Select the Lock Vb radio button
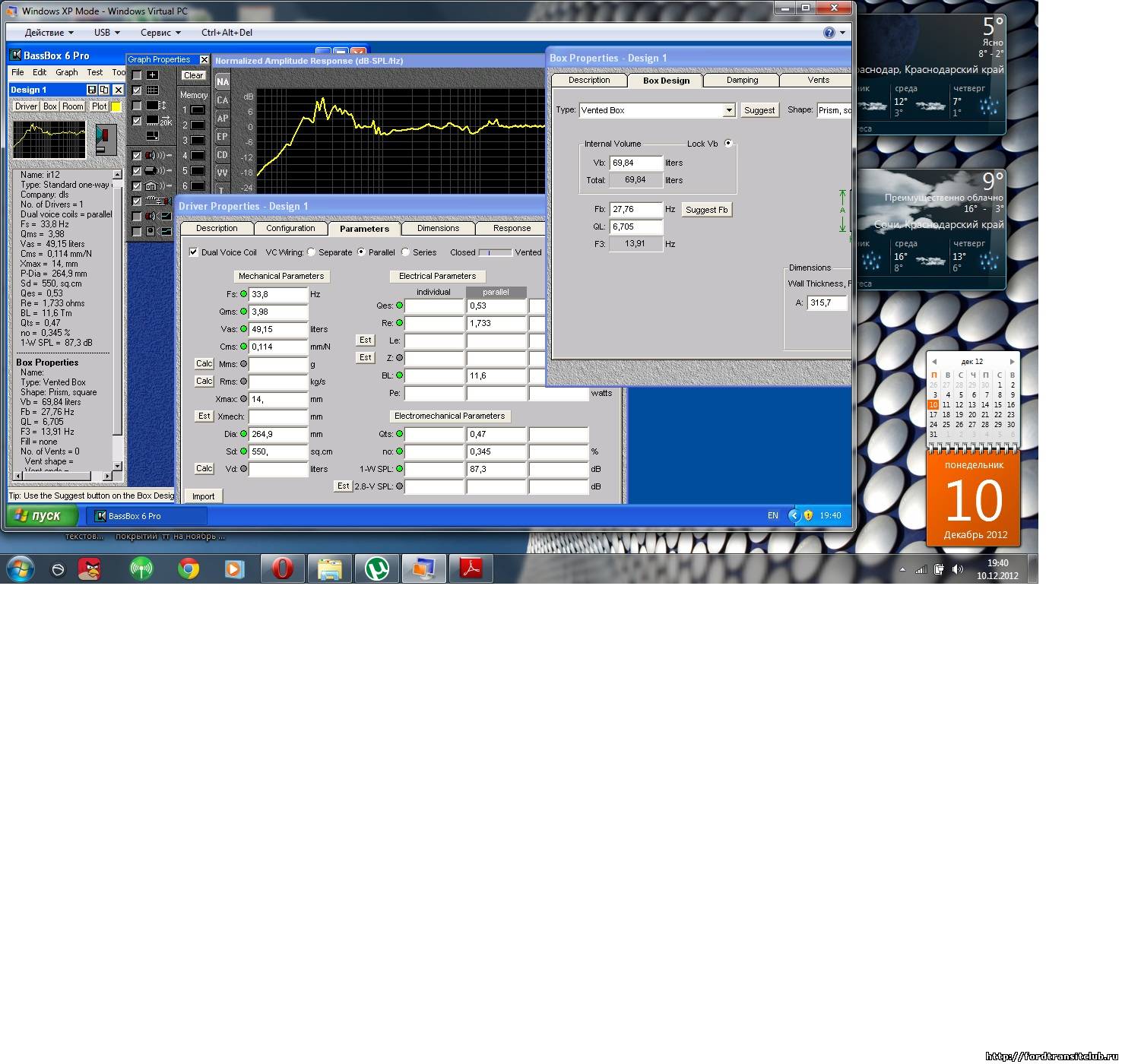Screen dimensions: 1122x1064 (728, 144)
